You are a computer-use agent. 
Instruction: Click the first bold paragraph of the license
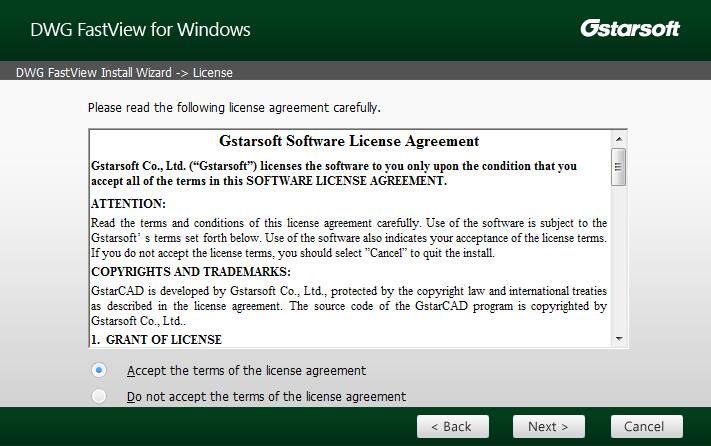coord(334,173)
